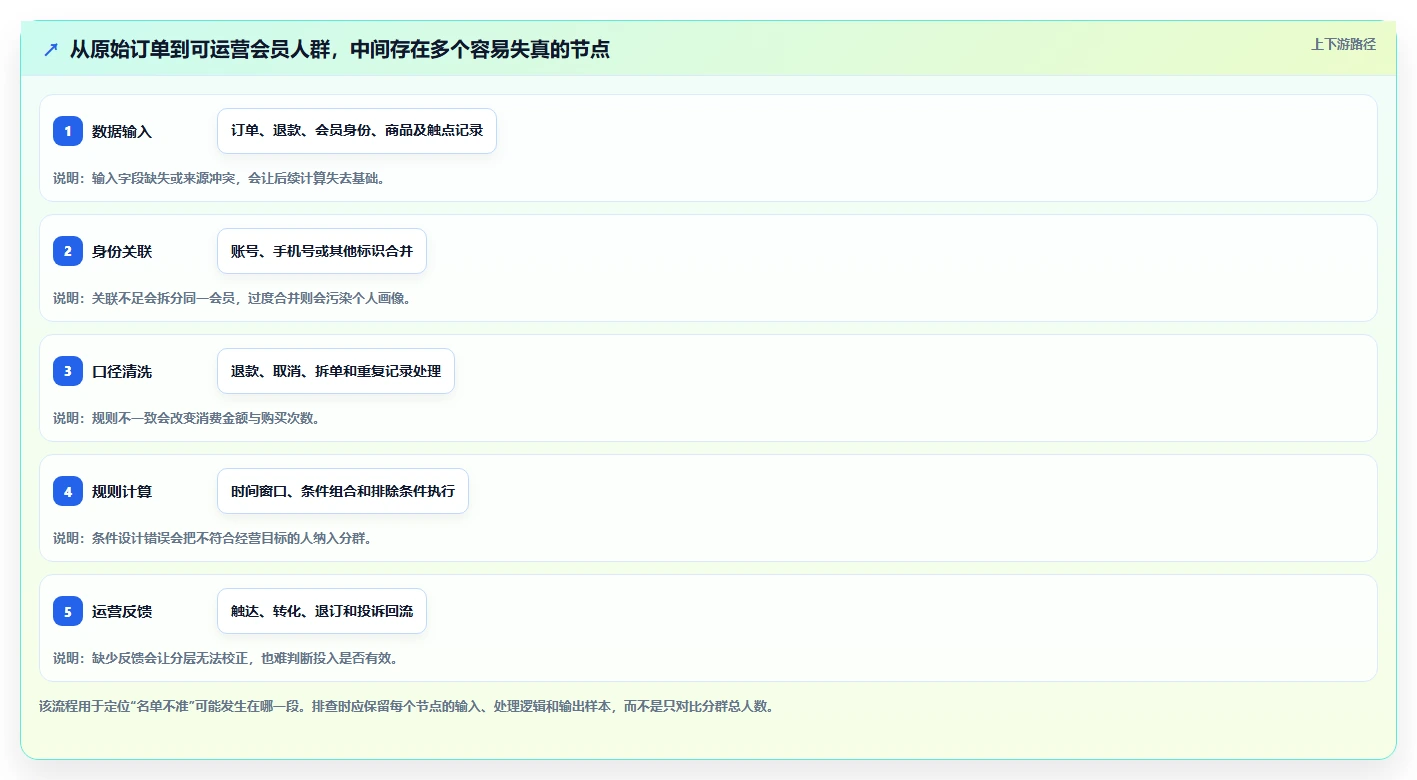Select step number 2 badge for 身份关联
This screenshot has height=780, width=1417.
68,251
